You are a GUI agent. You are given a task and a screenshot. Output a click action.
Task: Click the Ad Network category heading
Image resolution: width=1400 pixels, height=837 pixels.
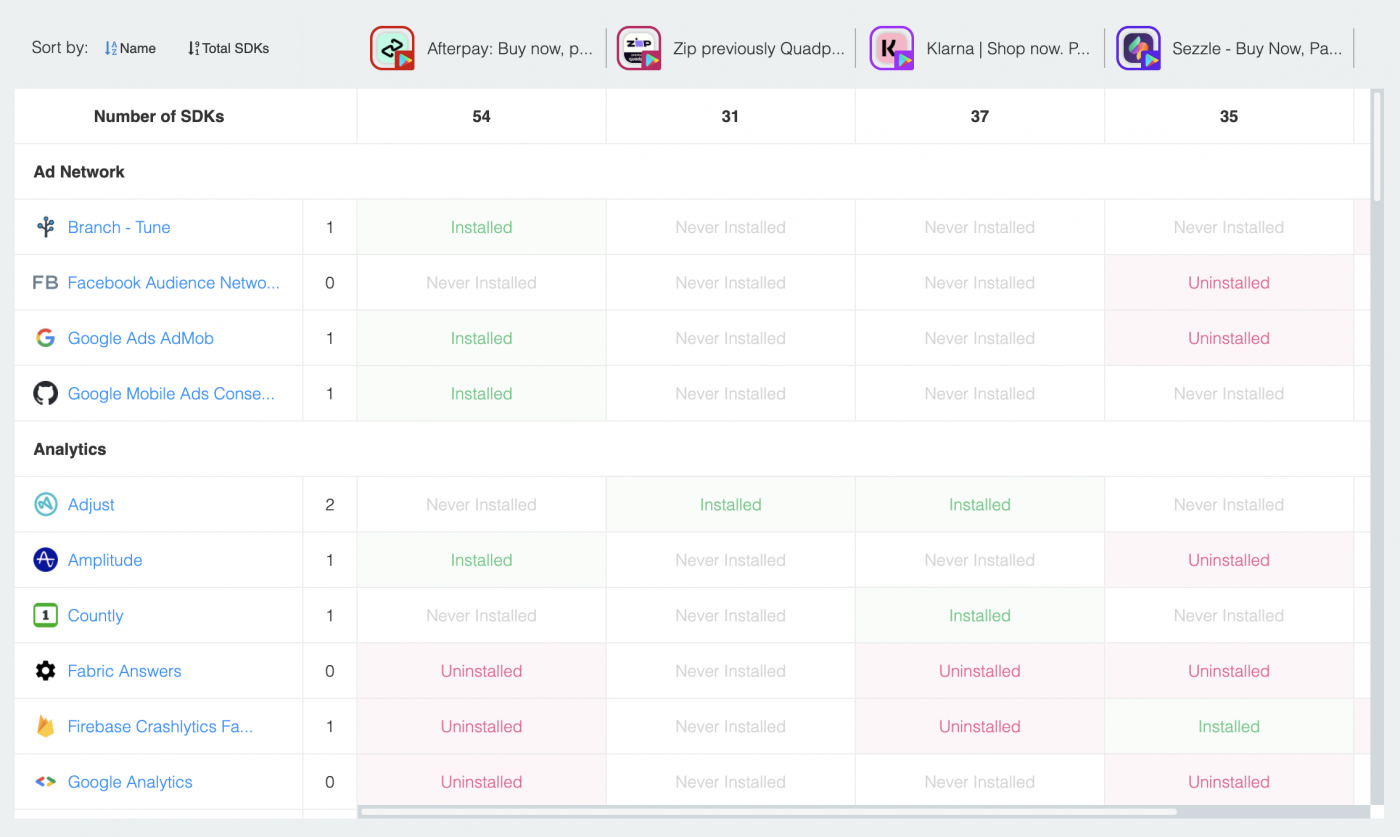pos(79,172)
